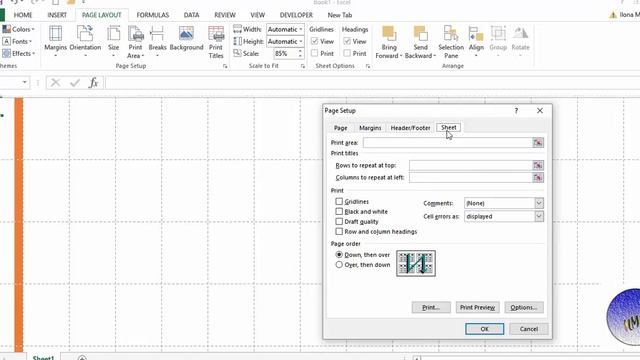
Task: Open Align objects menu
Action: [x=476, y=42]
